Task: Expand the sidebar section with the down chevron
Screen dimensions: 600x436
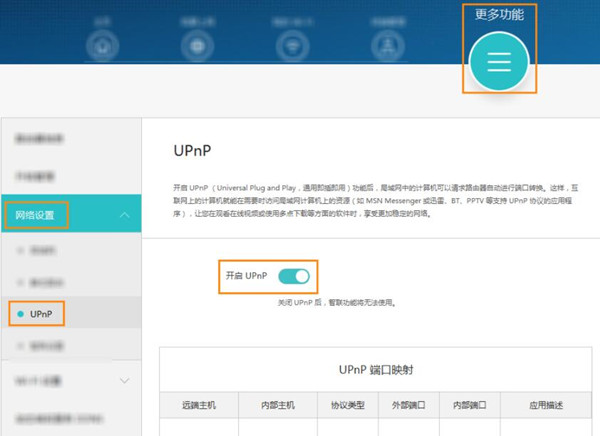Action: pyautogui.click(x=125, y=380)
